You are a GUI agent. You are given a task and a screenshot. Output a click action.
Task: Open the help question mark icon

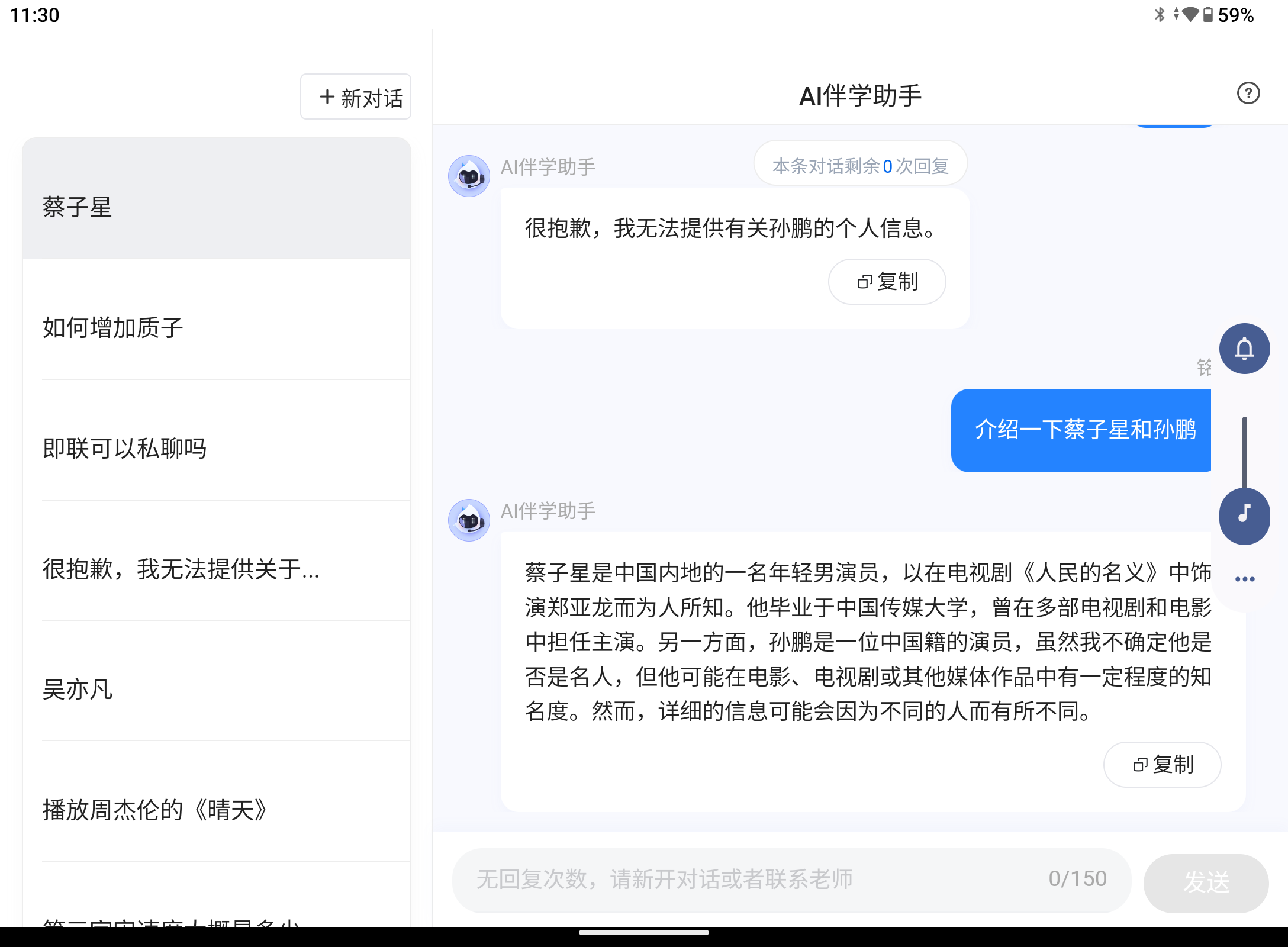1248,94
